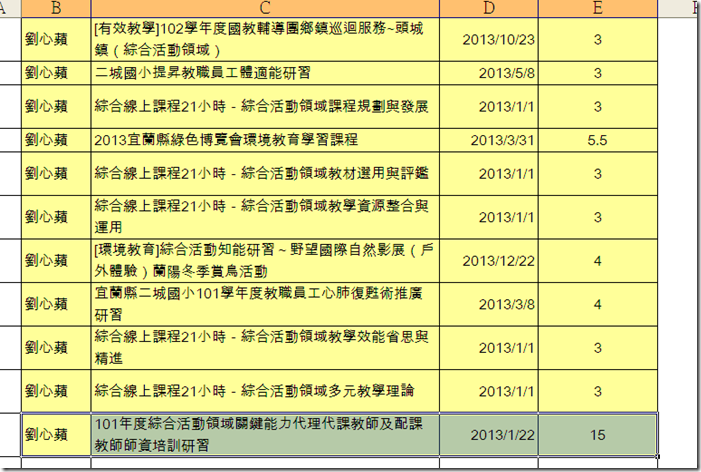Select the 野望國際自然影展 activity cell
This screenshot has width=701, height=472.
click(264, 260)
